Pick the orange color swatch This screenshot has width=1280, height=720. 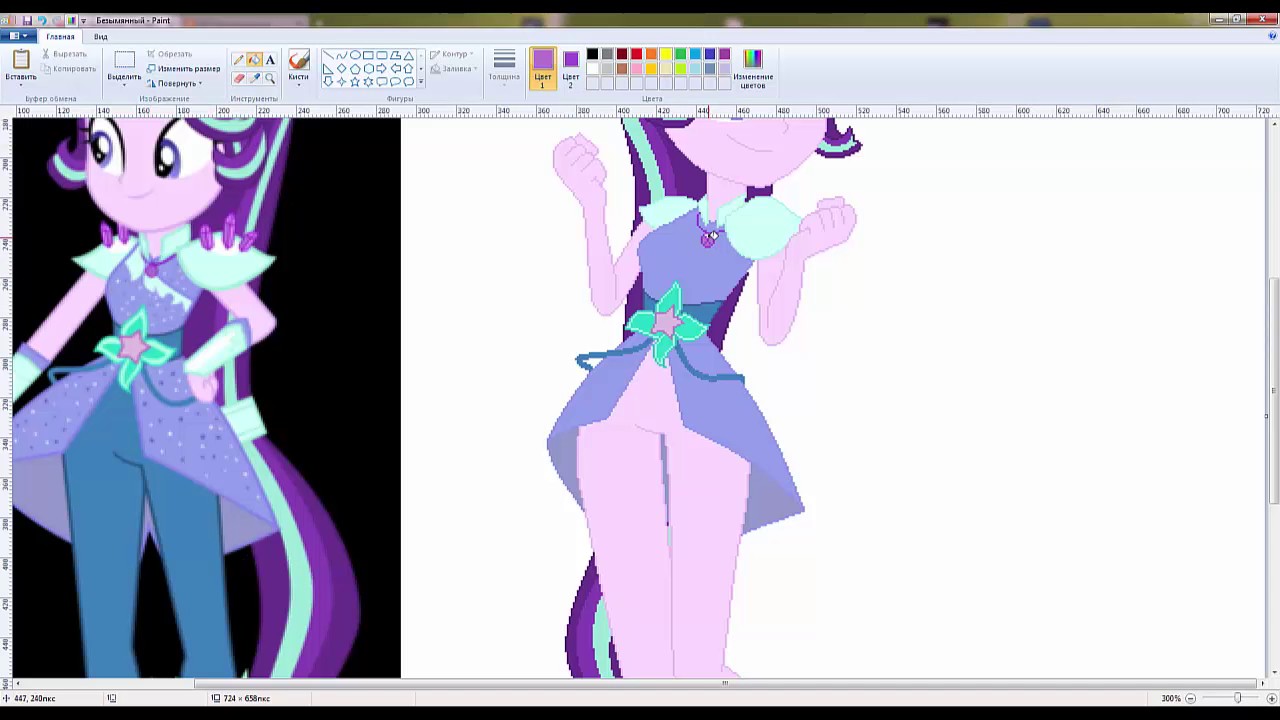pos(651,54)
